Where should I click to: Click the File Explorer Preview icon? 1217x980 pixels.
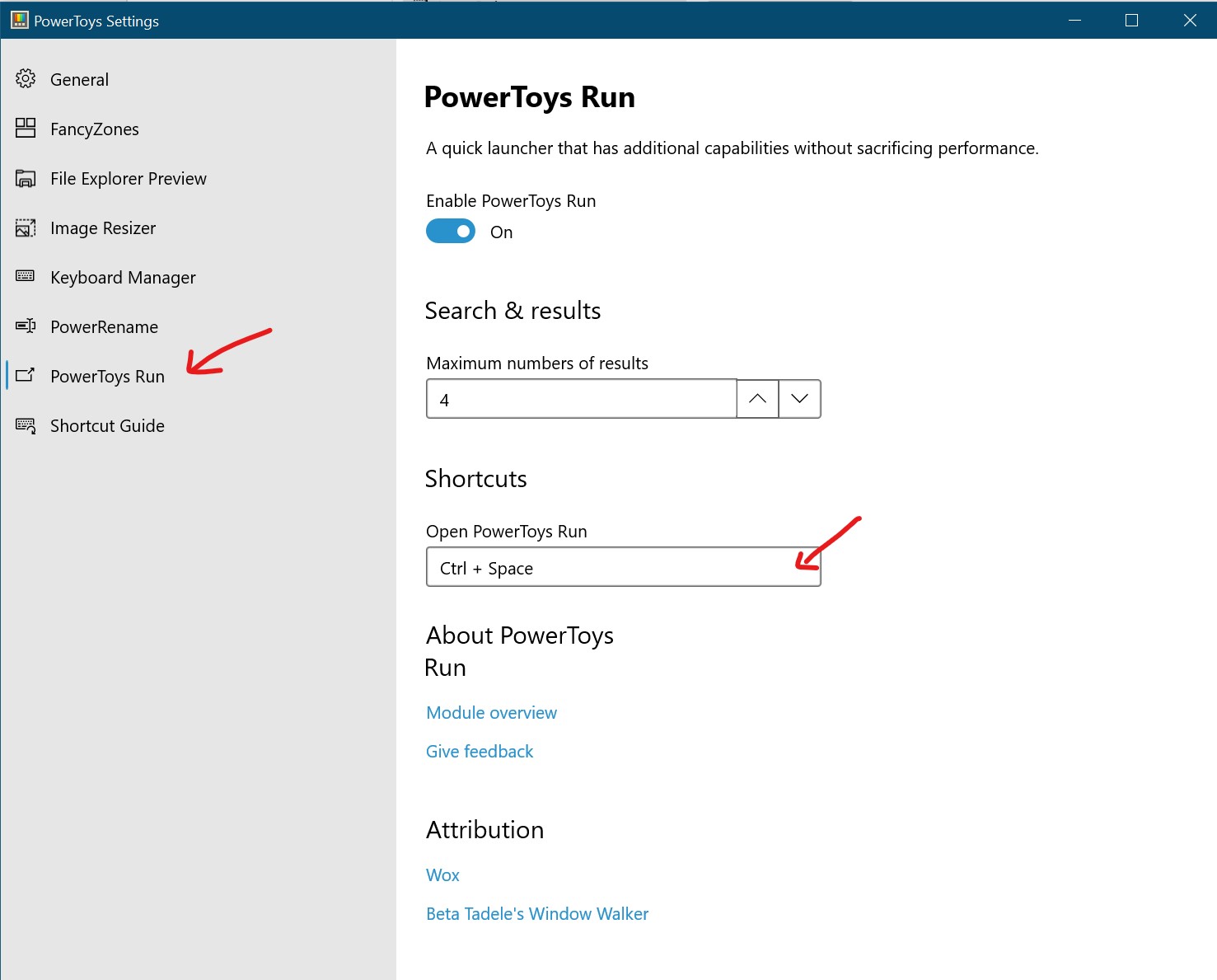click(x=26, y=178)
